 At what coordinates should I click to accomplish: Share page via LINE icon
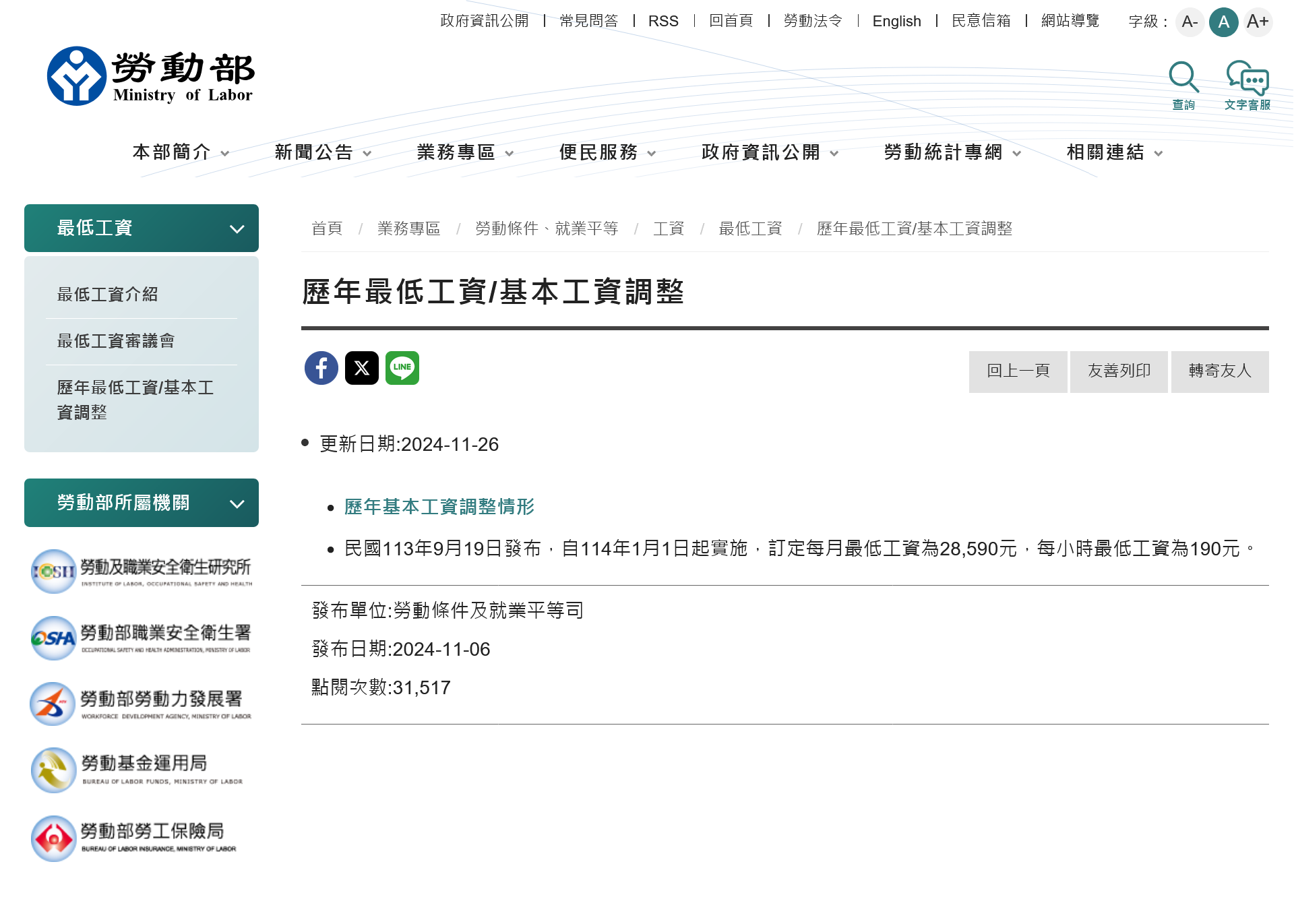[x=402, y=368]
